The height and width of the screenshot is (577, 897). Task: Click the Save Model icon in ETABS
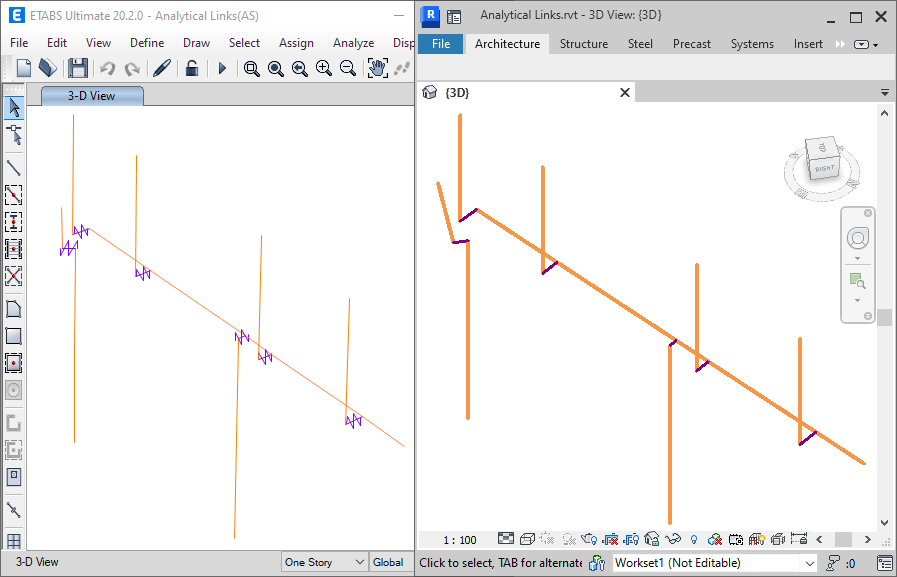78,68
